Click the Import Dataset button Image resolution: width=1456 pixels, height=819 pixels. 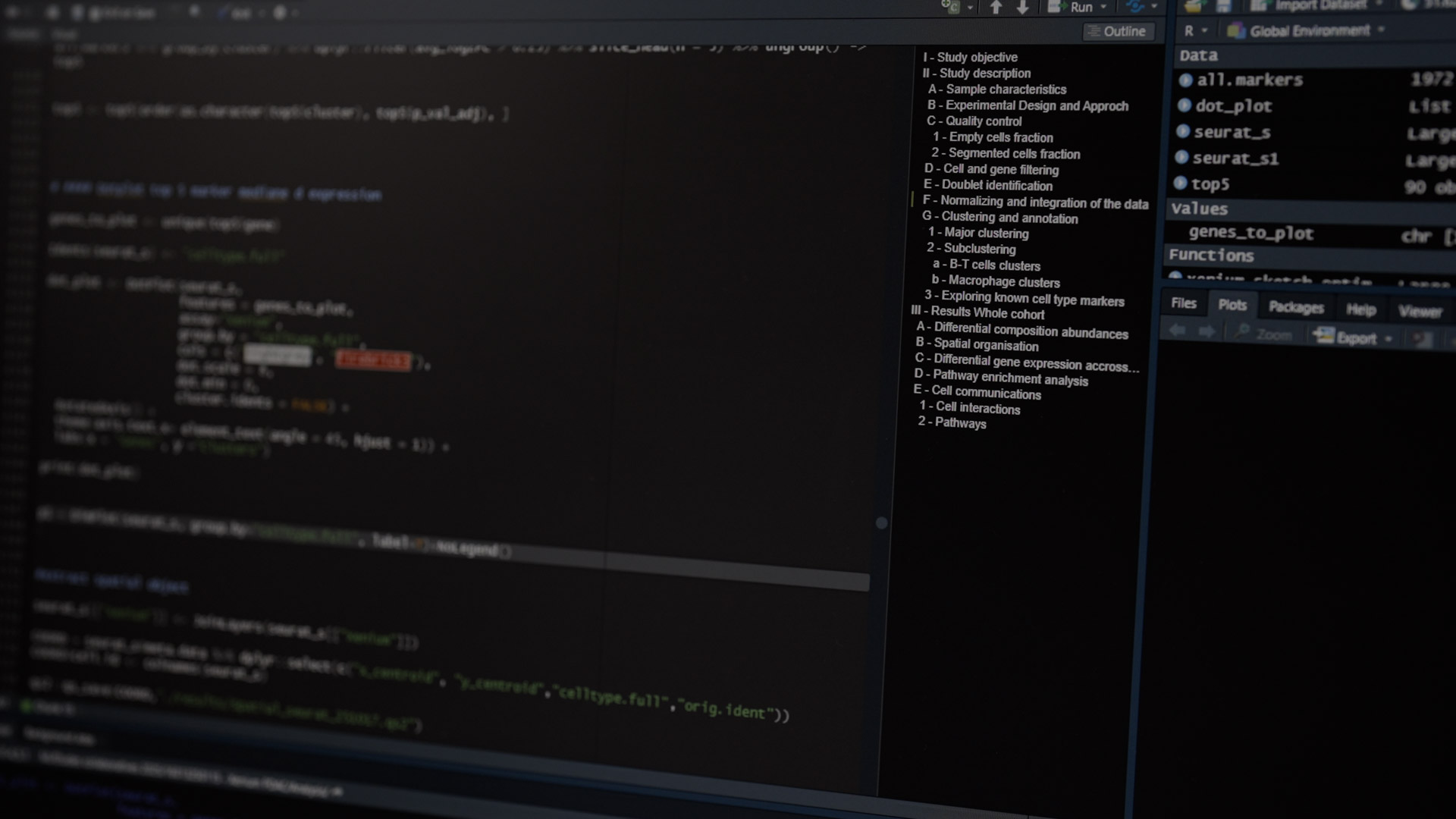pyautogui.click(x=1318, y=5)
